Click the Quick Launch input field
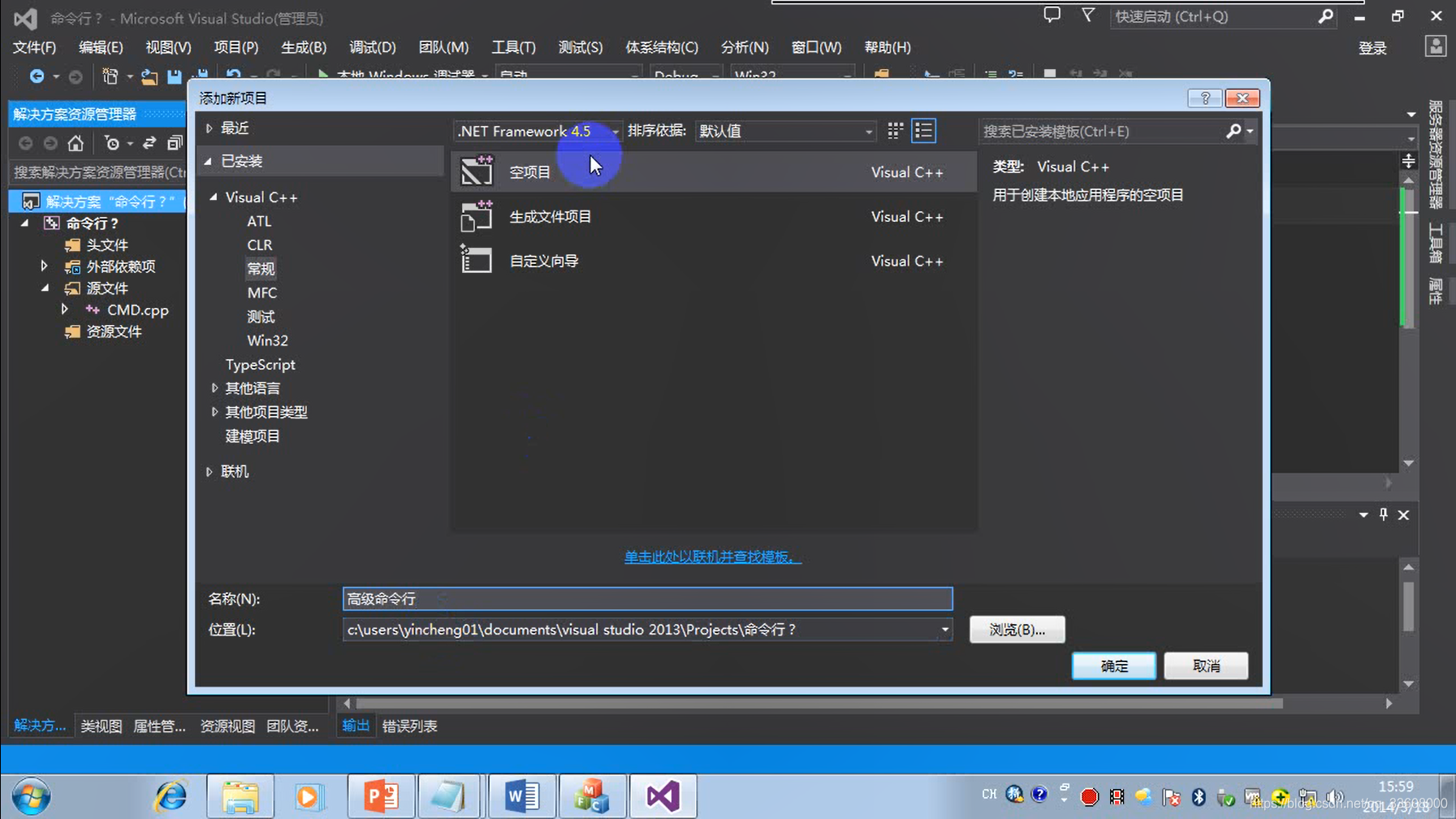This screenshot has width=1456, height=819. point(1212,16)
